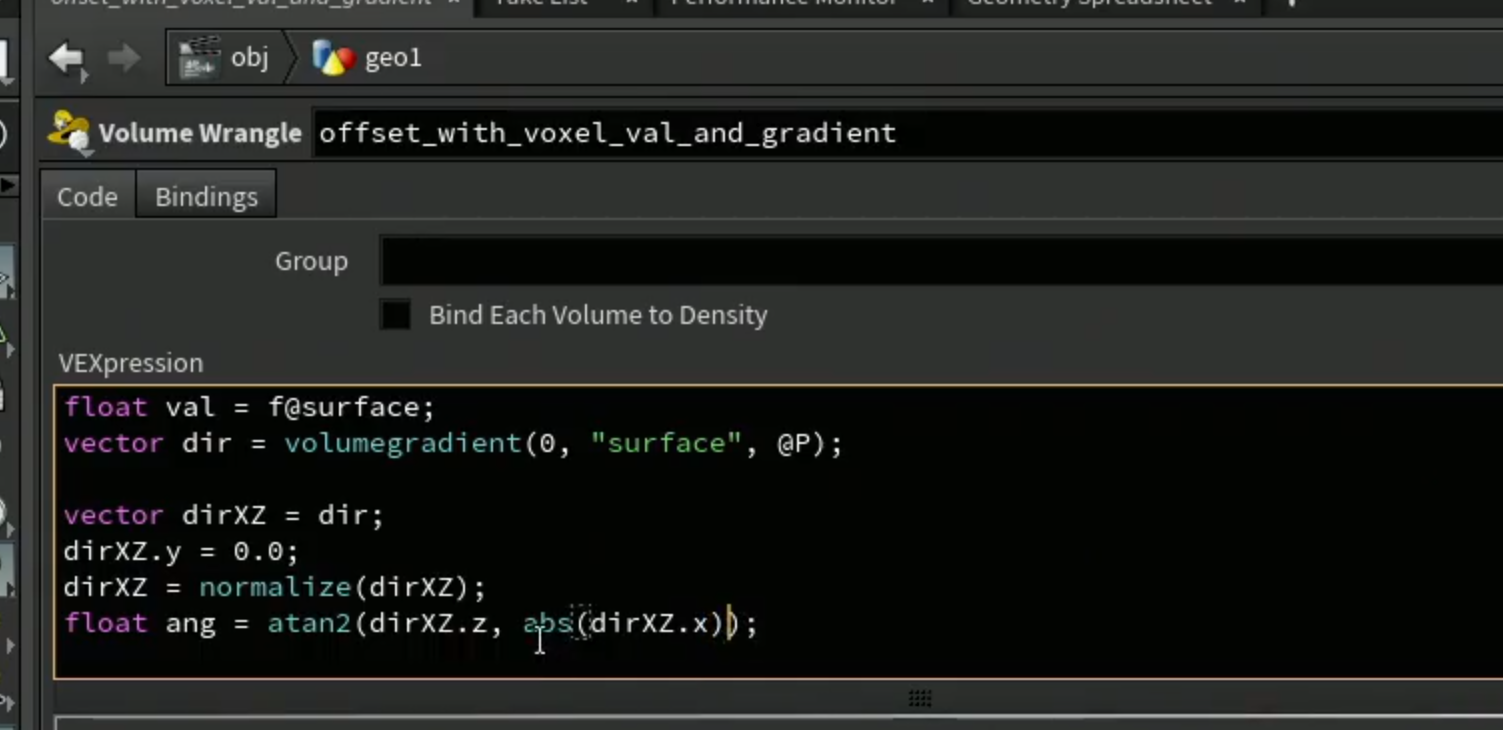Switch to the Bindings tab
The height and width of the screenshot is (730, 1503).
pos(206,197)
